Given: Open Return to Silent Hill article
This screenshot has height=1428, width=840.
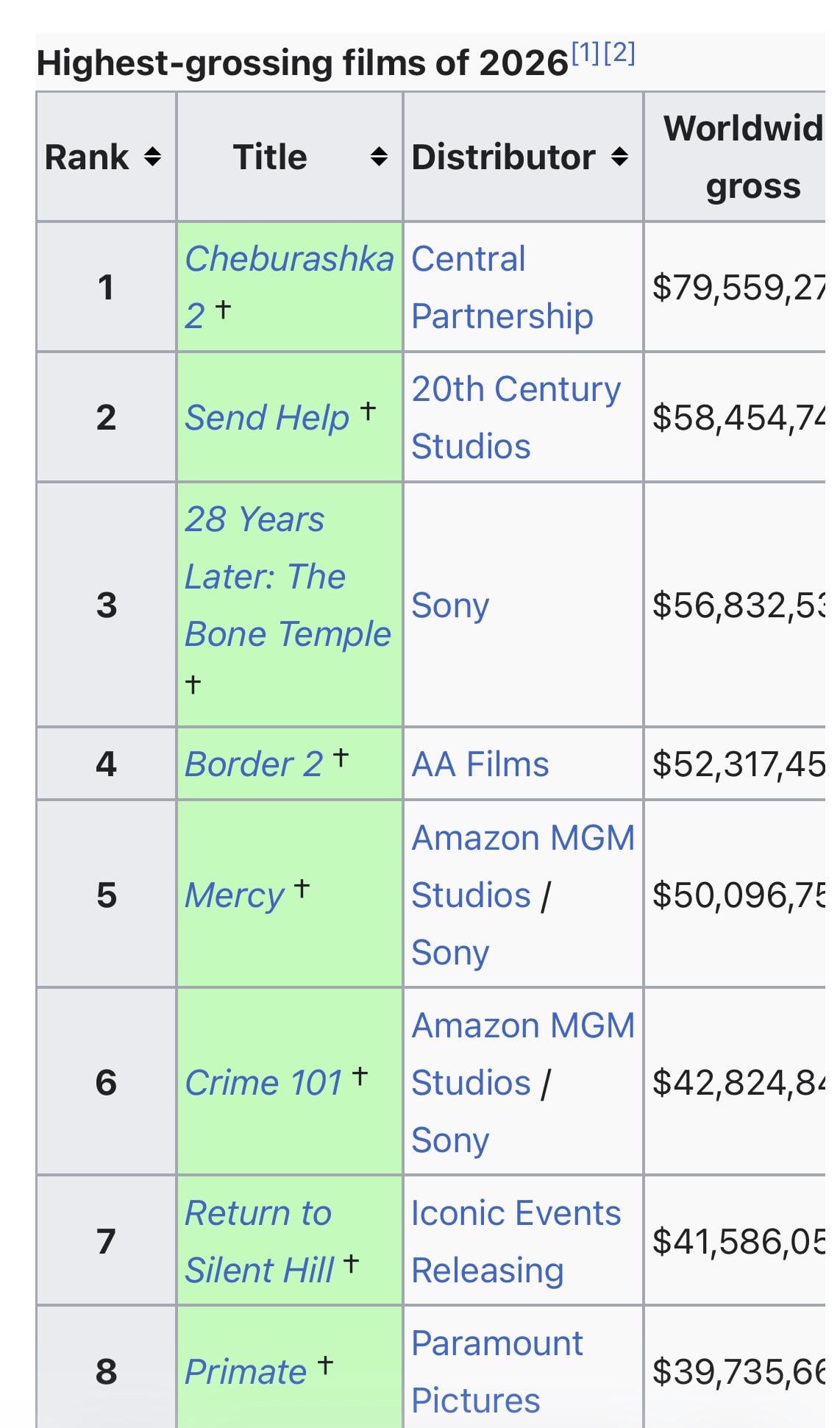Looking at the screenshot, I should point(258,1242).
